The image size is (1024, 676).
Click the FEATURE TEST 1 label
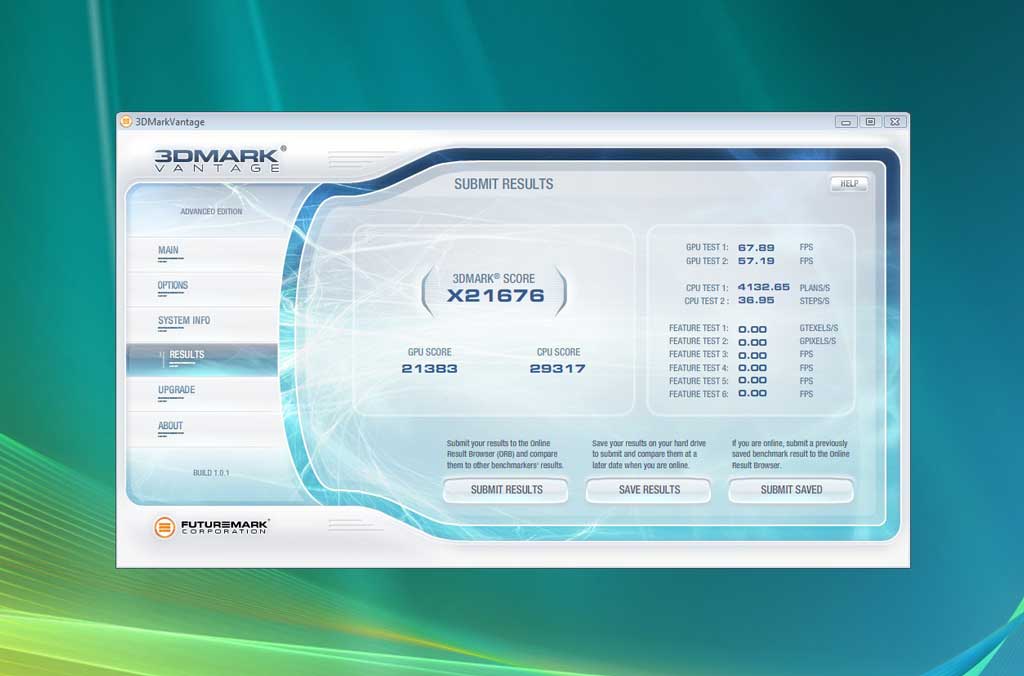point(698,329)
